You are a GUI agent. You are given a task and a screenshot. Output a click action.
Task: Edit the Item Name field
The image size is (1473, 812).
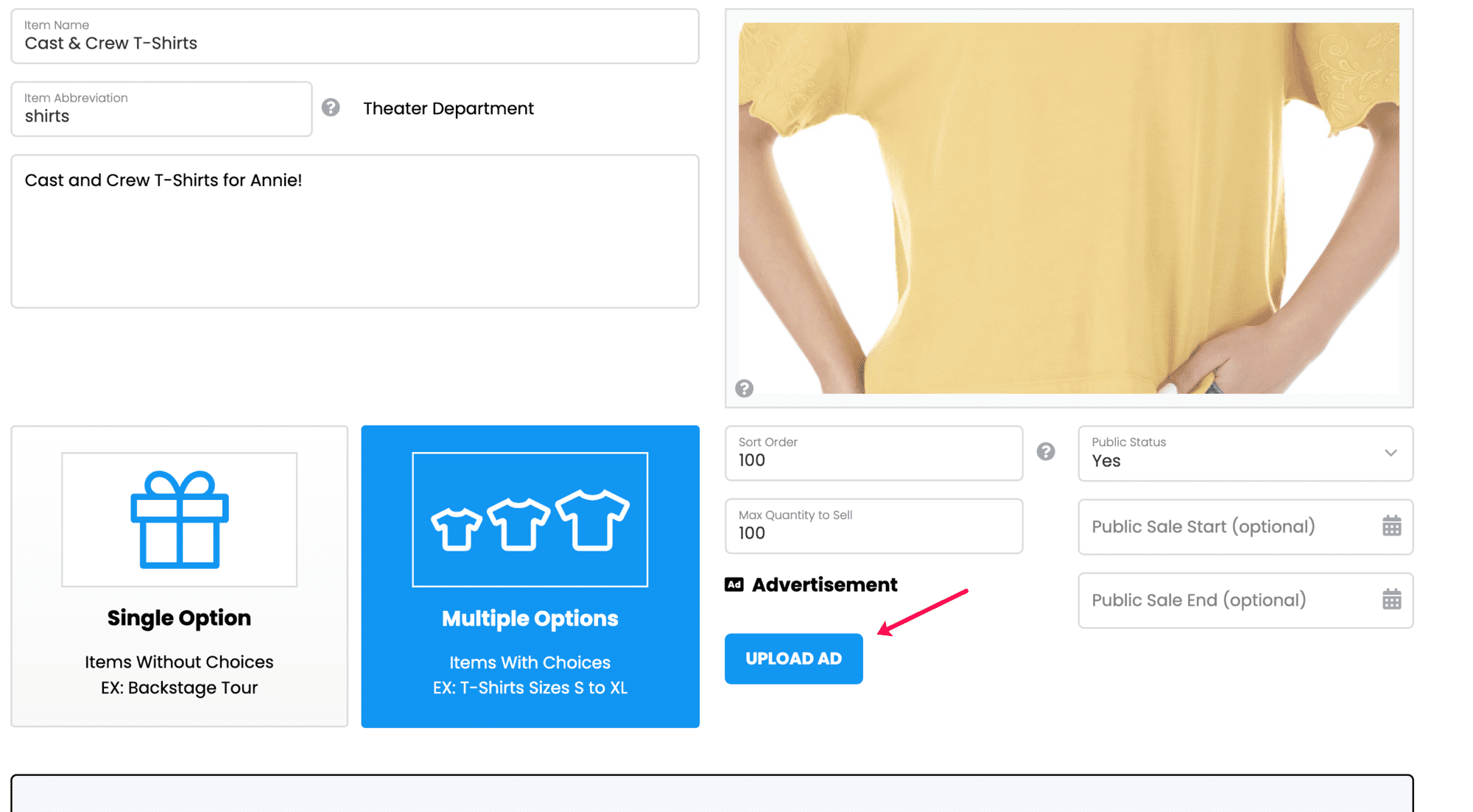(355, 36)
